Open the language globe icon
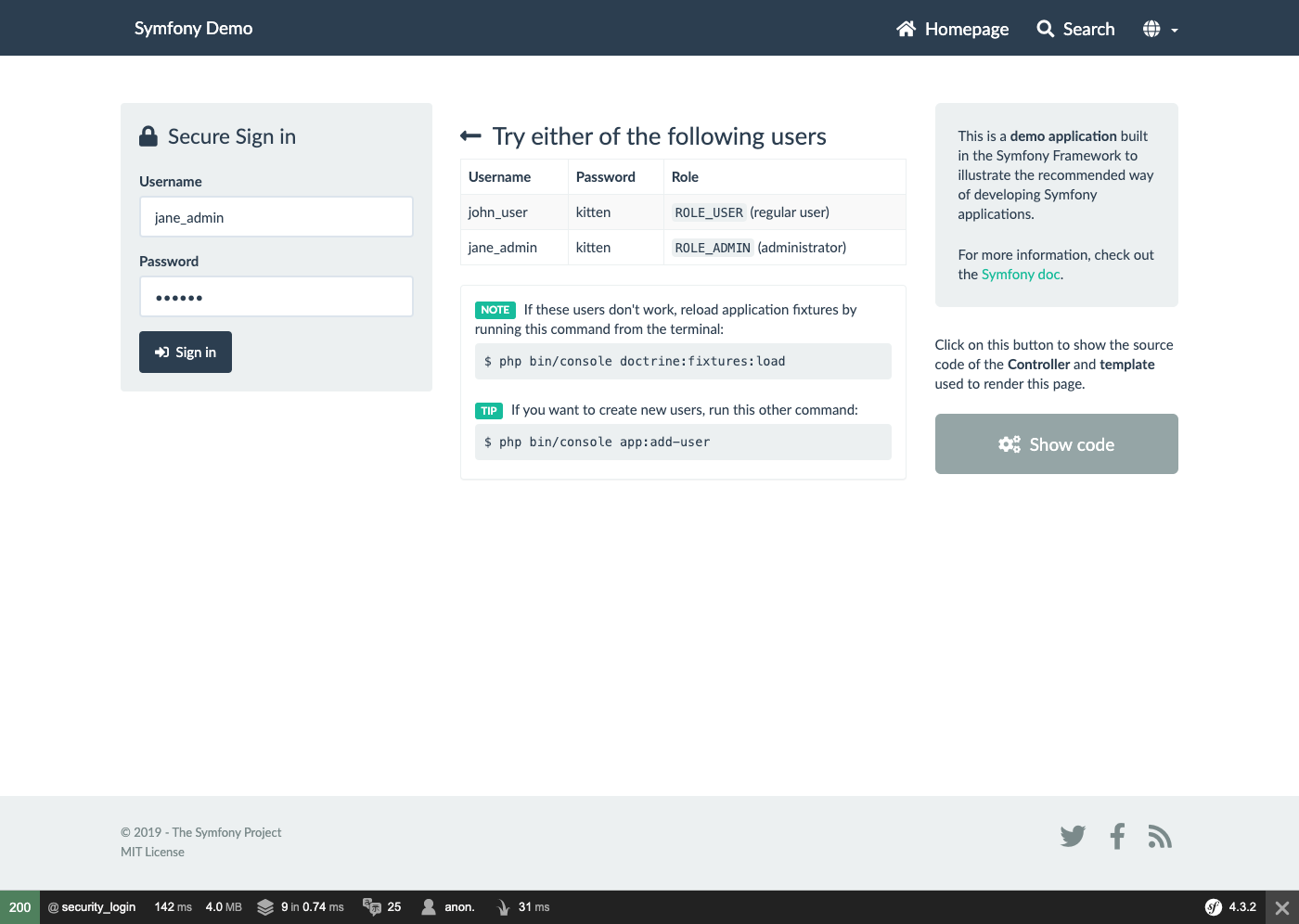 point(1151,29)
